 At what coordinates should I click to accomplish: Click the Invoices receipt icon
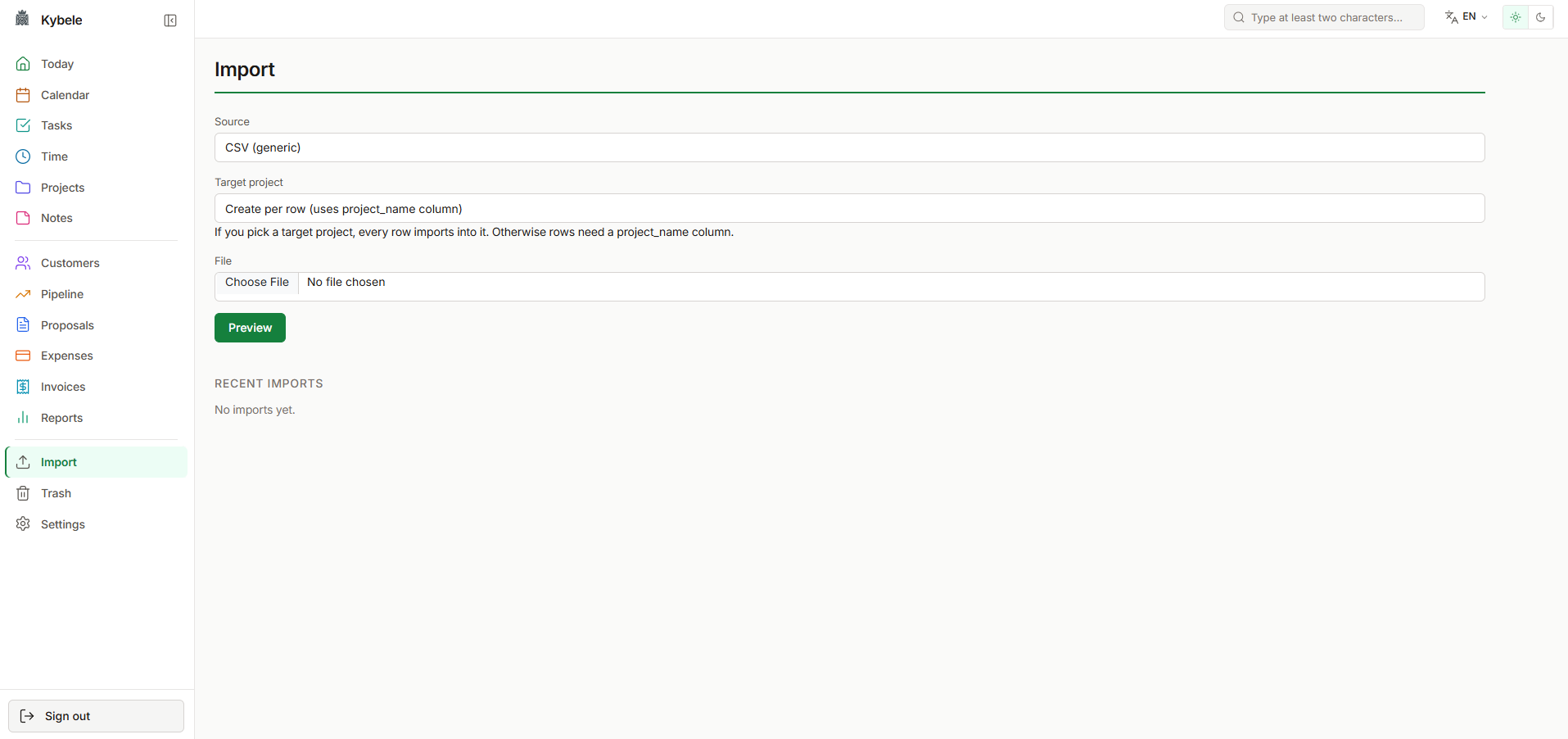click(23, 387)
